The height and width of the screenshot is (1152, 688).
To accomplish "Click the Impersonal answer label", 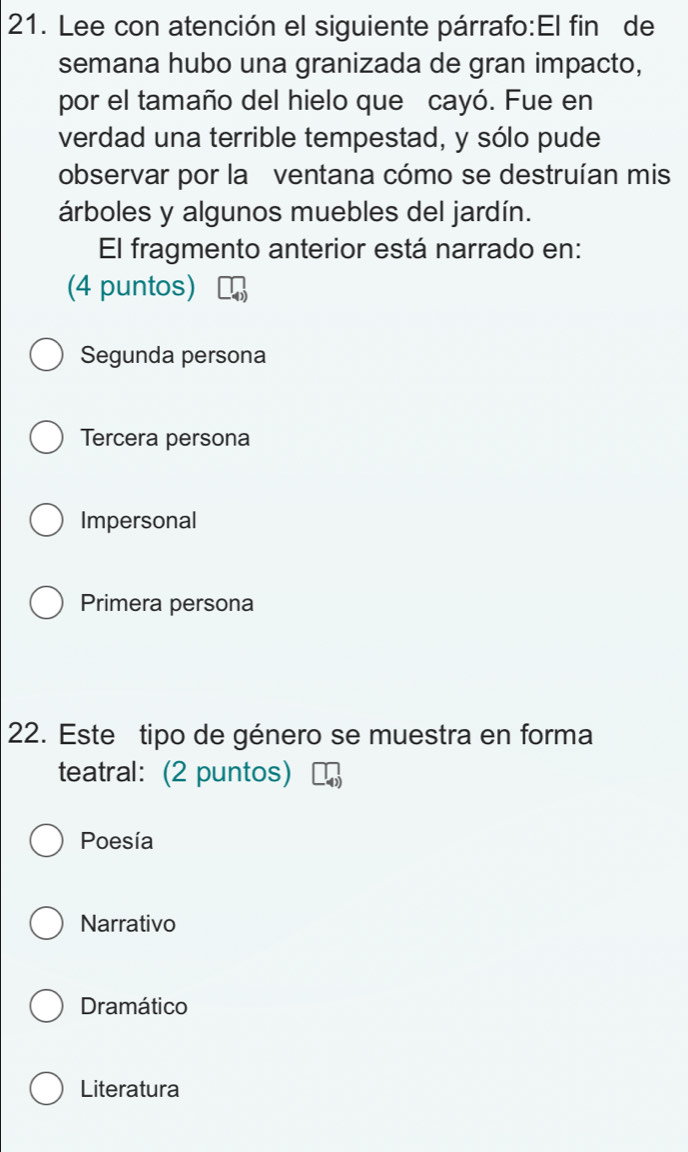I will [x=139, y=521].
